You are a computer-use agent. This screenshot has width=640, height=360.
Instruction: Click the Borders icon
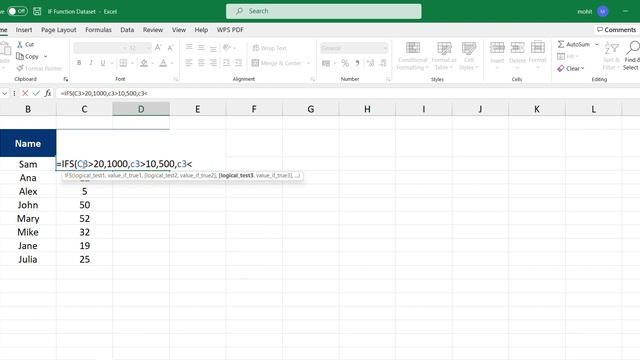[x=123, y=63]
